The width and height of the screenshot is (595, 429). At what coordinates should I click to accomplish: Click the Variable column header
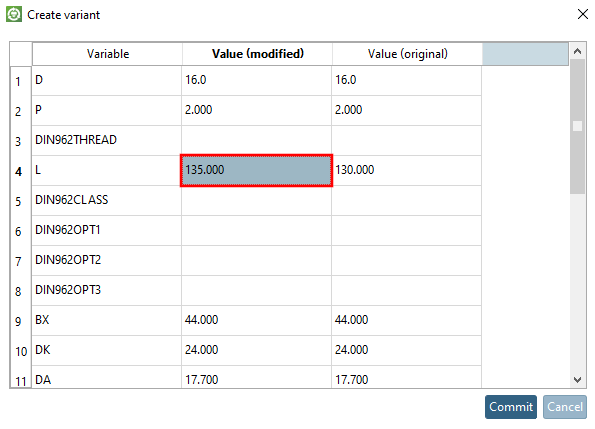point(107,54)
